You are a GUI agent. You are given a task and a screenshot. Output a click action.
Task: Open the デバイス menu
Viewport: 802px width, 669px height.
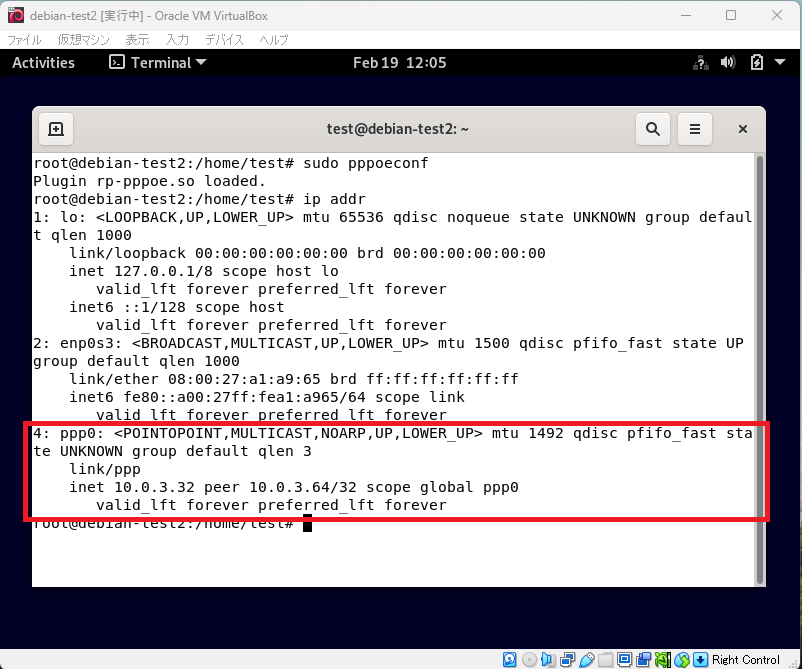click(224, 39)
